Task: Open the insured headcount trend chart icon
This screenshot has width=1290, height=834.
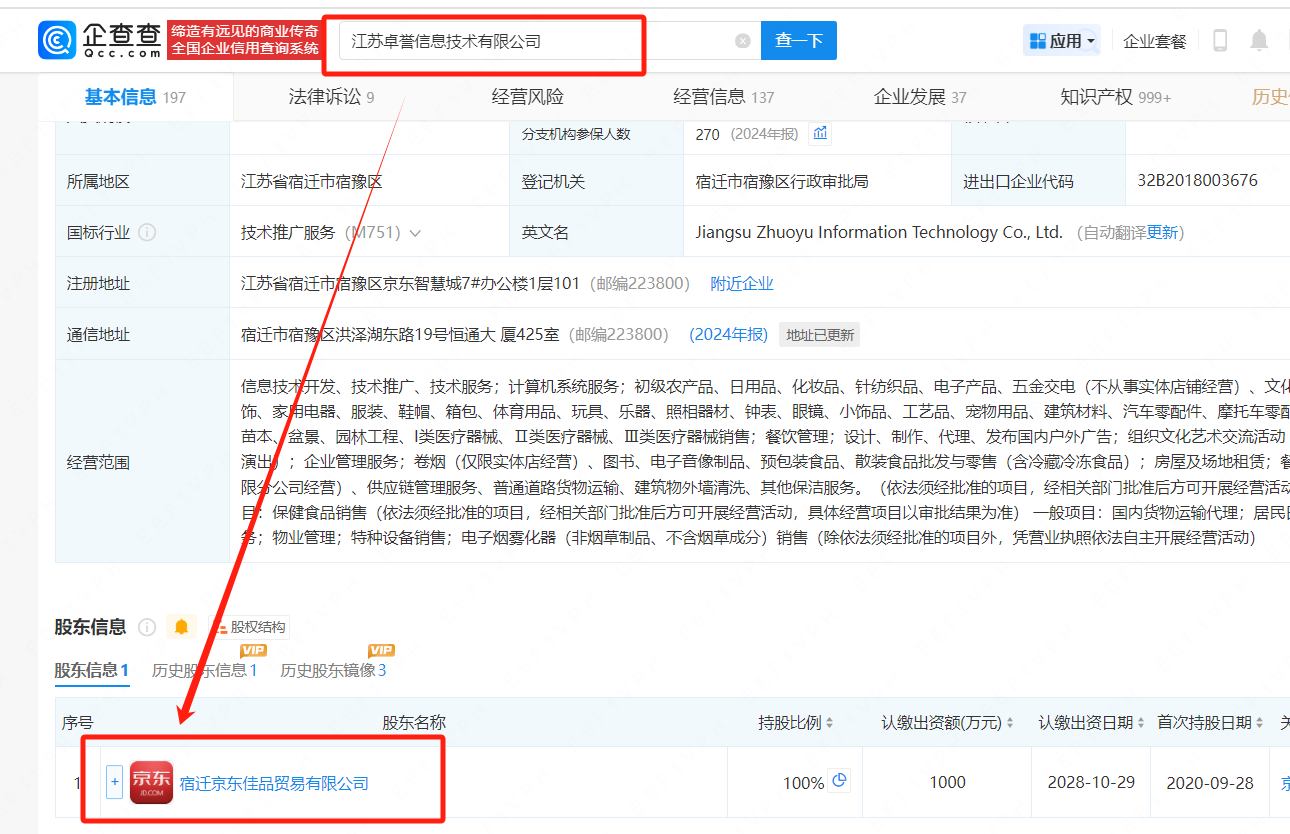Action: click(x=820, y=133)
